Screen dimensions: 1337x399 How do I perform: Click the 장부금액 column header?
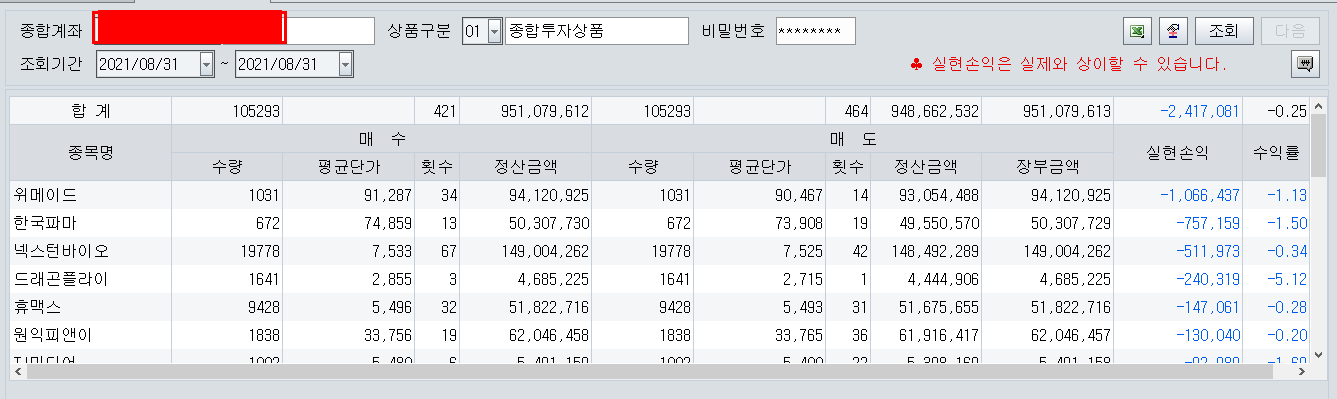[x=1047, y=166]
